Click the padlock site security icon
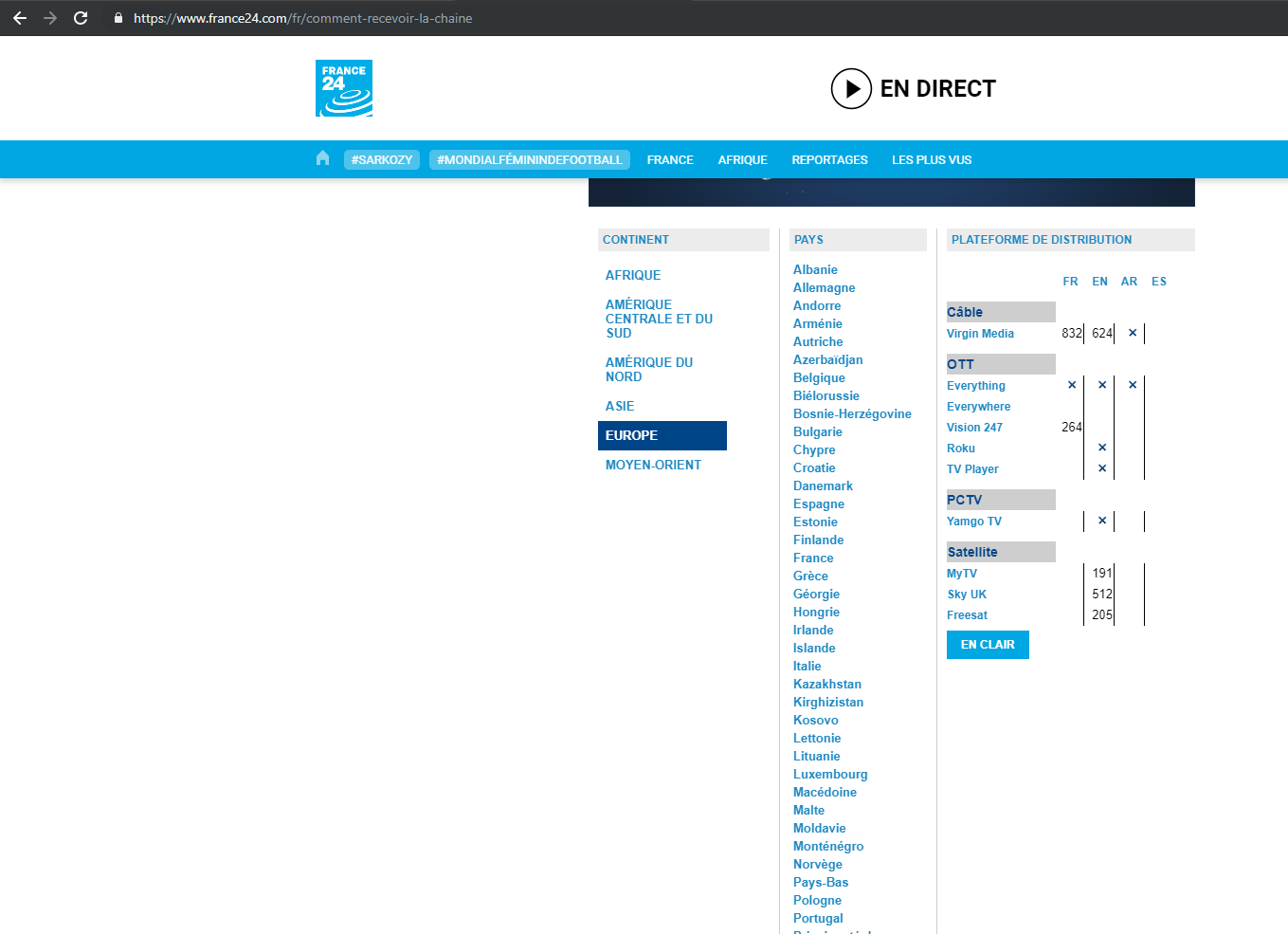Screen dimensions: 1288x934 point(118,18)
